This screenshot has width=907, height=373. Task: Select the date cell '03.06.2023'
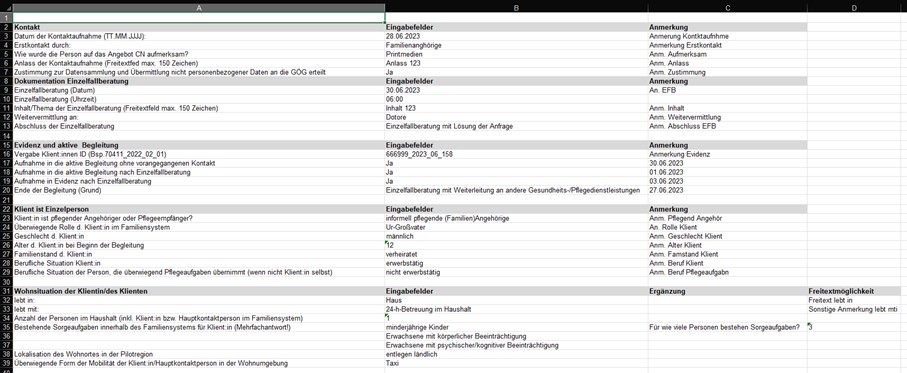pos(727,181)
